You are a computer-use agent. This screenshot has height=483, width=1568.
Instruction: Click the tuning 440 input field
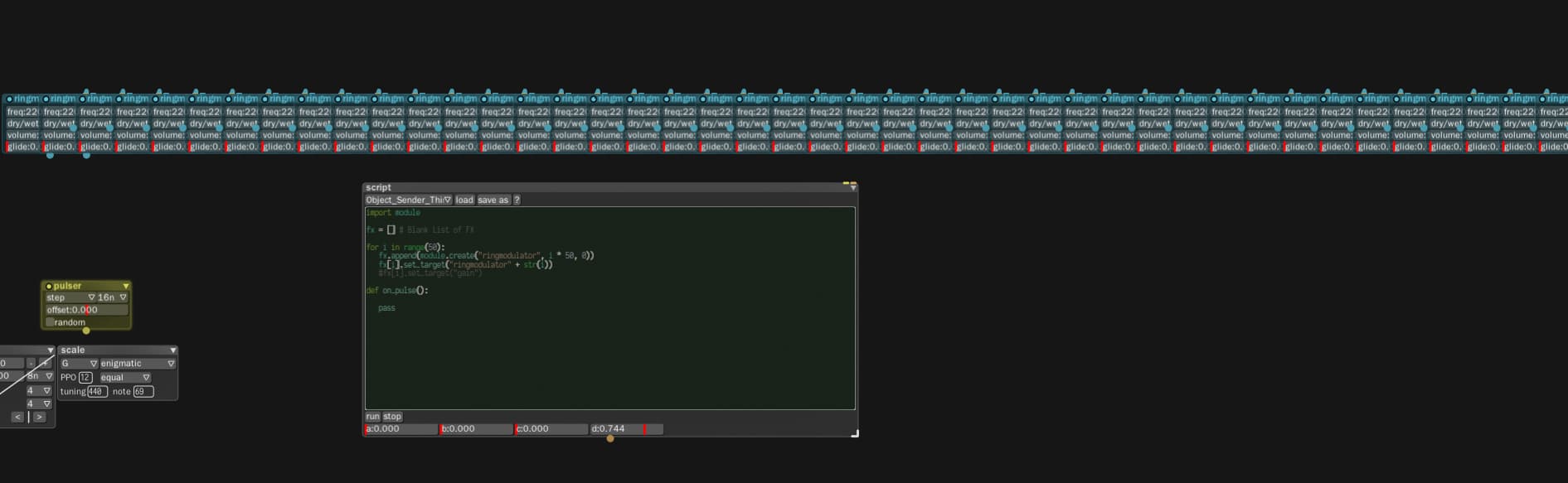click(x=96, y=391)
